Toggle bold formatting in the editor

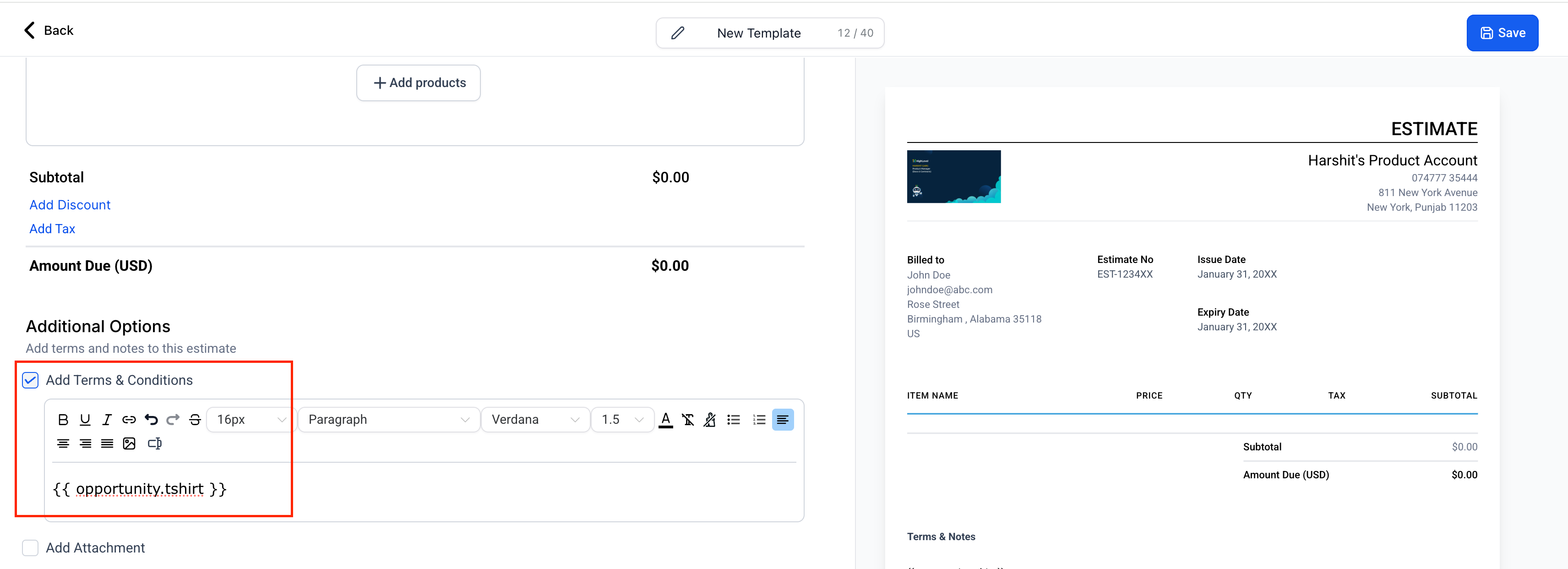pyautogui.click(x=63, y=419)
